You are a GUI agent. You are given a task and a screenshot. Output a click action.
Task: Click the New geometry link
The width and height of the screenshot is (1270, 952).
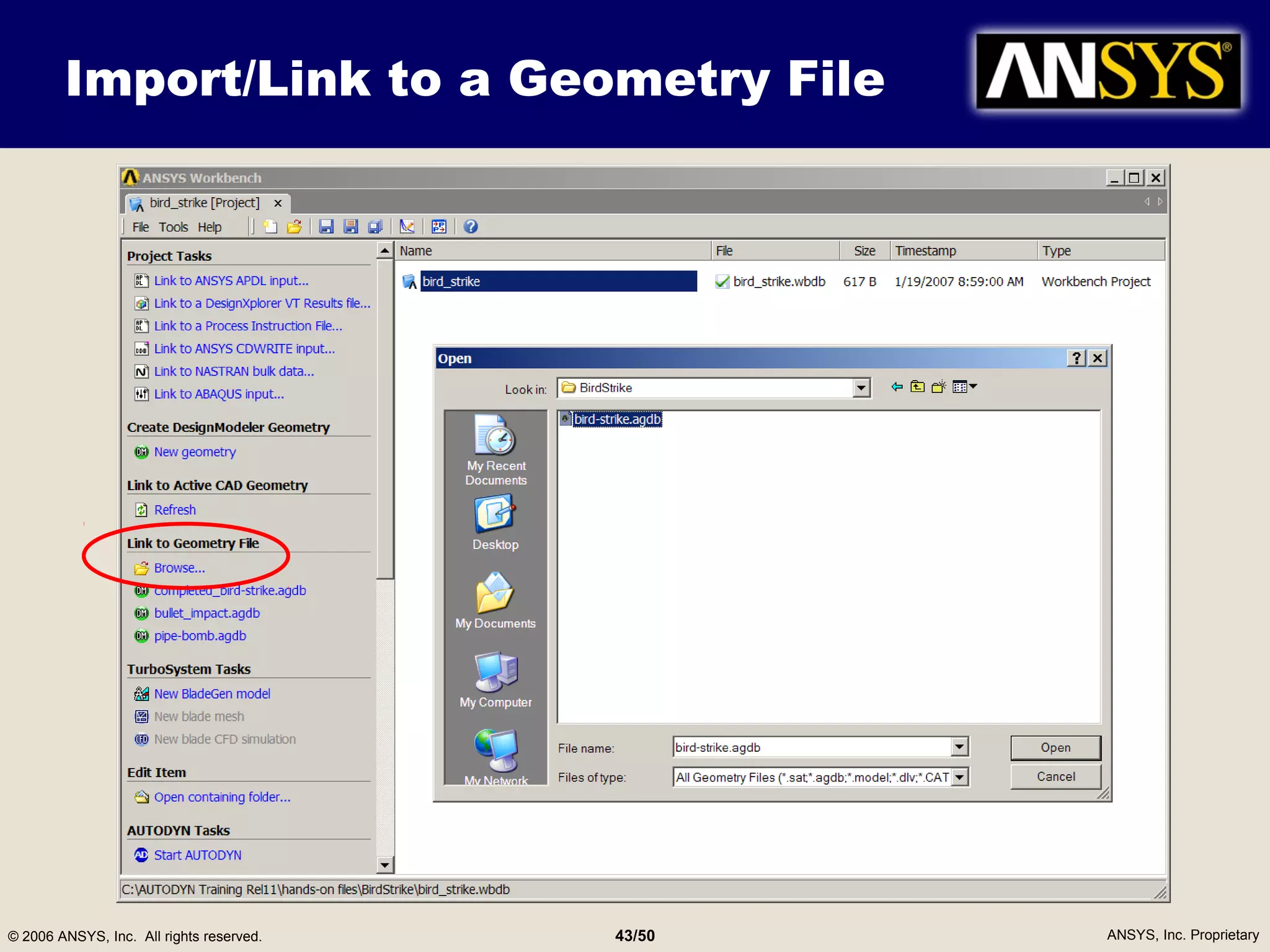coord(195,452)
